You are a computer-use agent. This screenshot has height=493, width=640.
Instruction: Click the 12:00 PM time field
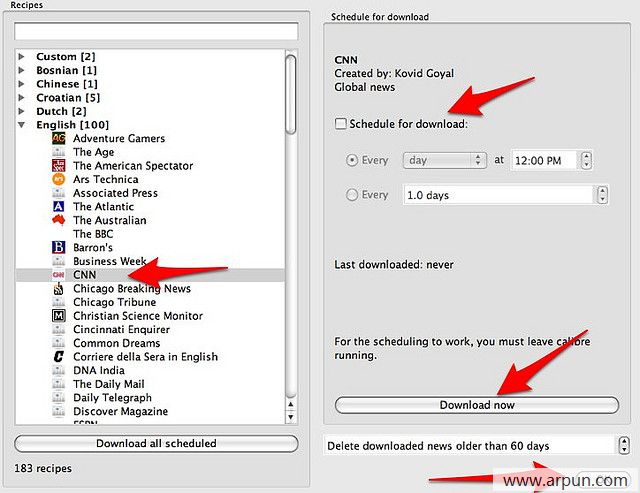click(544, 160)
